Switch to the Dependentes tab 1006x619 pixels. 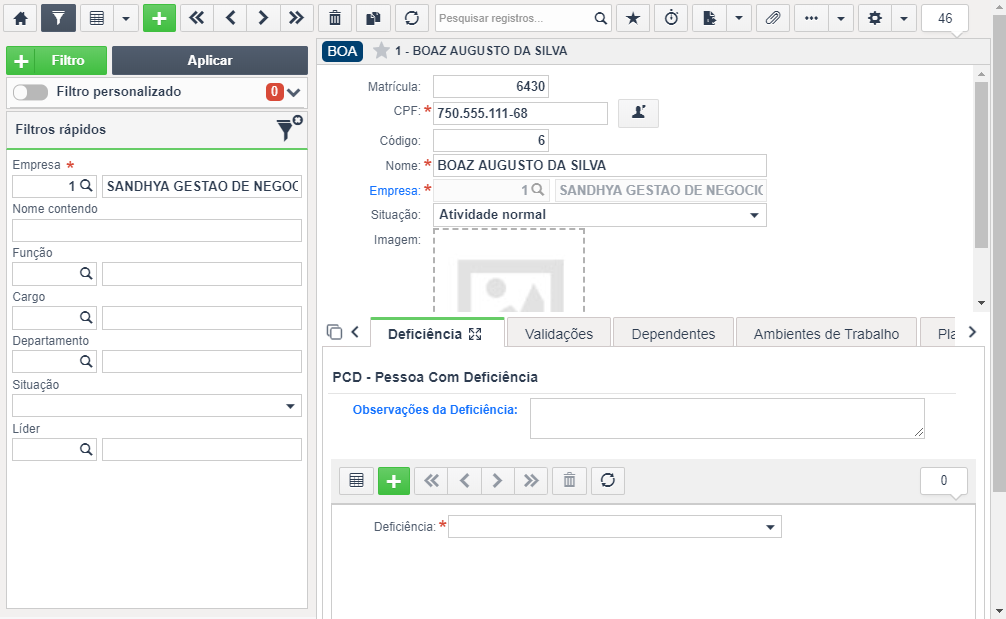point(673,334)
